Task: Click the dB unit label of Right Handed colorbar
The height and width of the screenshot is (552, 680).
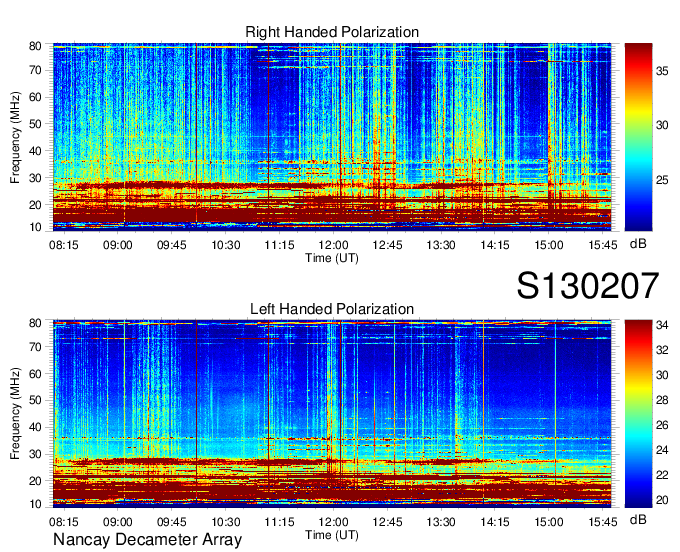Action: (x=638, y=244)
